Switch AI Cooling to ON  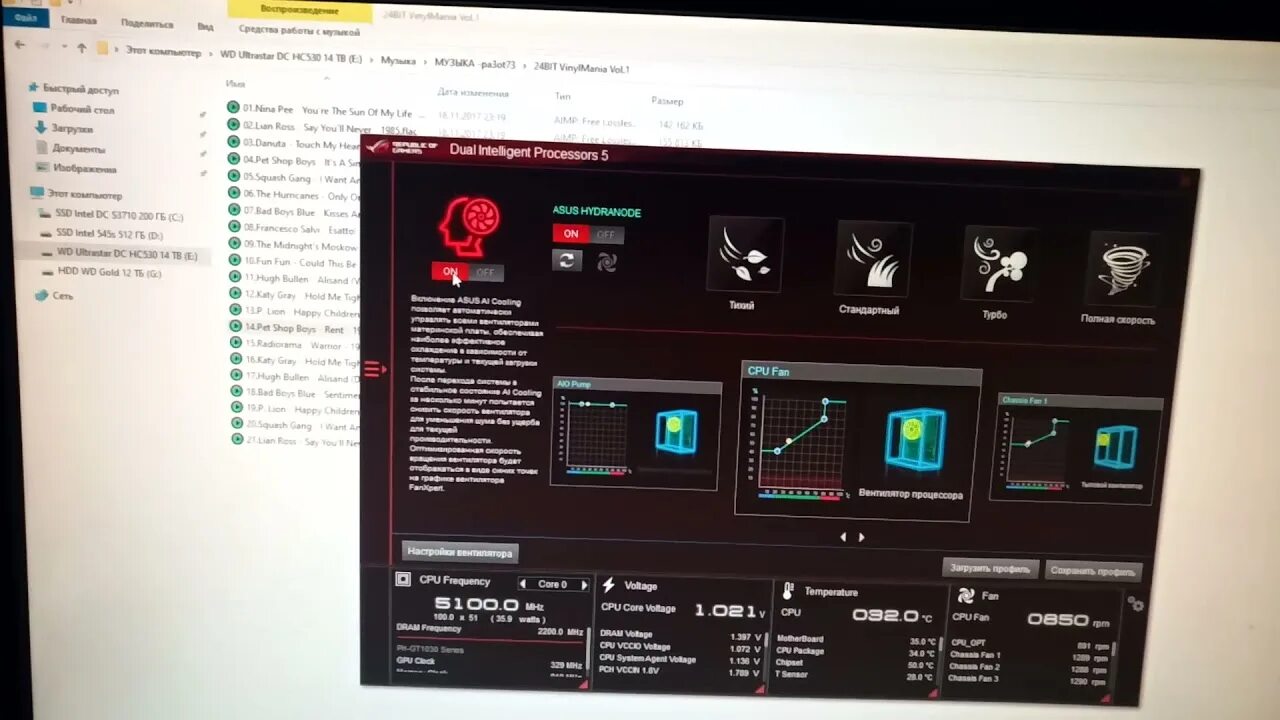[x=450, y=272]
